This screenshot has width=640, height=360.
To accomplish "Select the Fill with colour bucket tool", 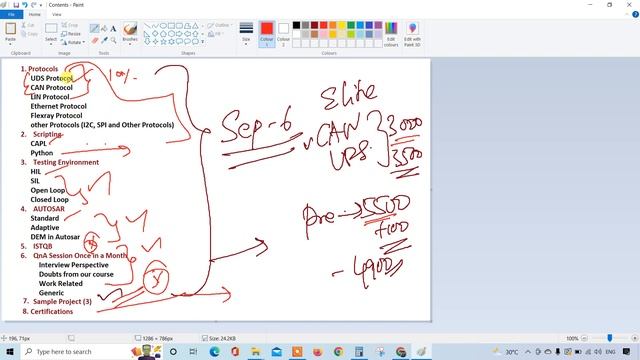I will pyautogui.click(x=104, y=28).
